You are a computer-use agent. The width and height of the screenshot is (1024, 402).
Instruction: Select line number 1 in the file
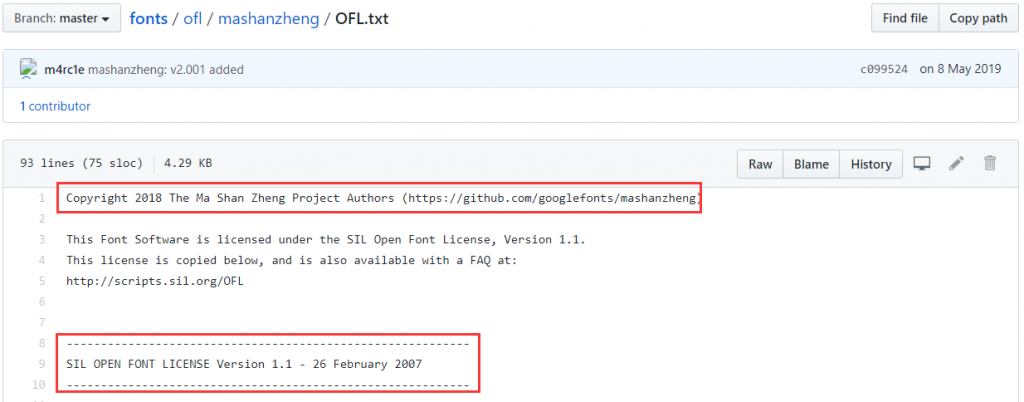(x=42, y=198)
